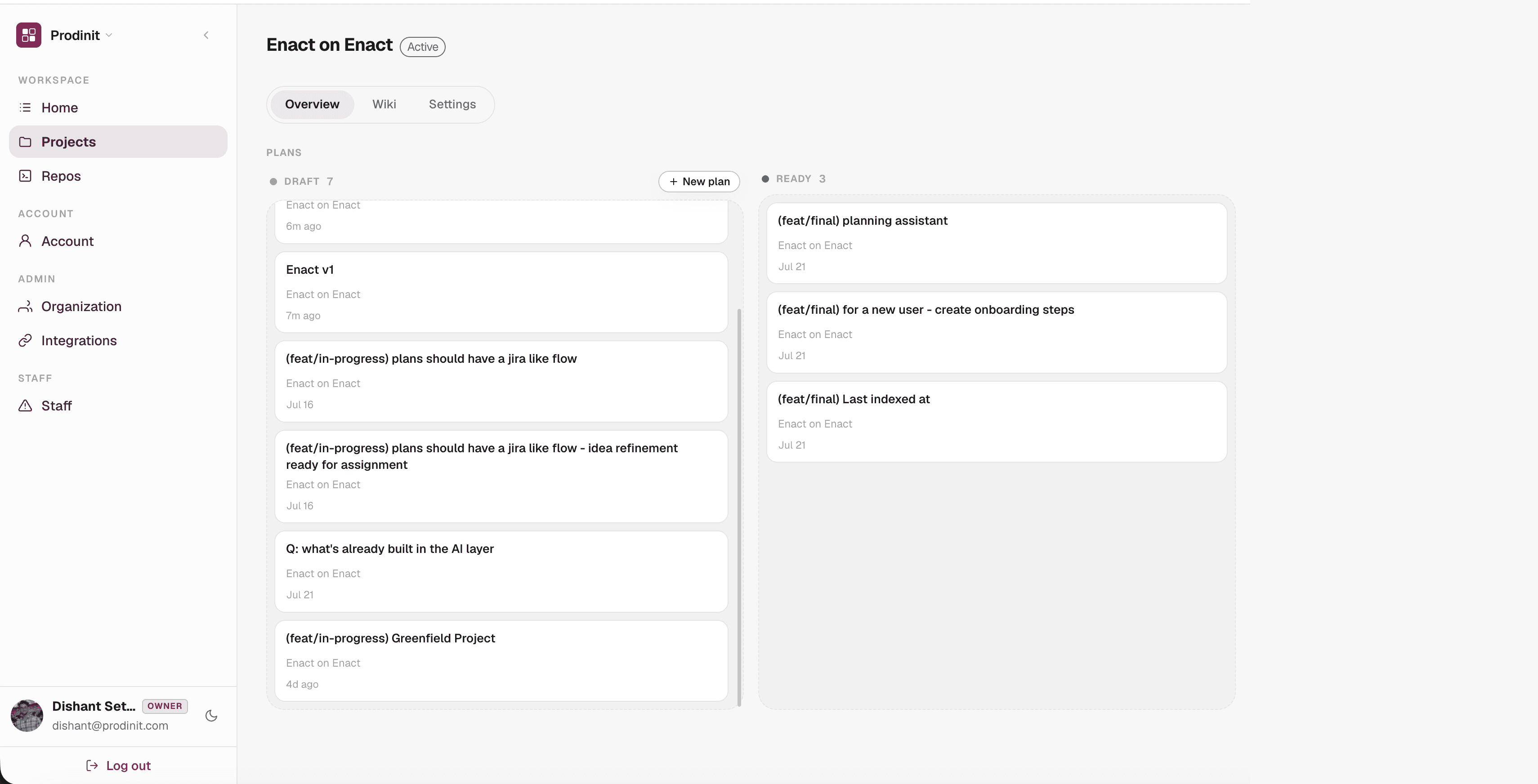Open Integrations in the sidebar
This screenshot has width=1538, height=784.
click(x=118, y=341)
